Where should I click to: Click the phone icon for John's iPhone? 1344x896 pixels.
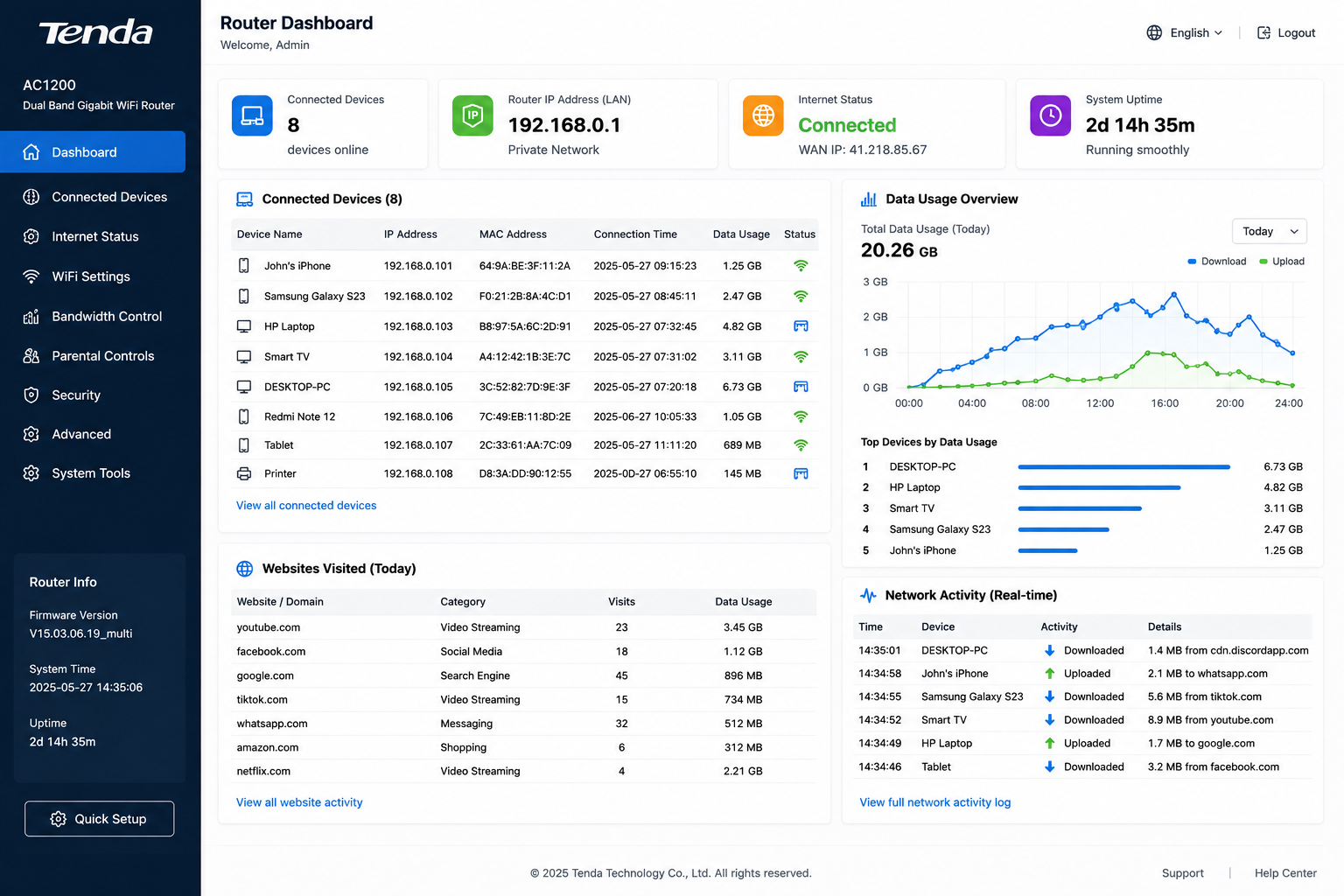coord(244,266)
